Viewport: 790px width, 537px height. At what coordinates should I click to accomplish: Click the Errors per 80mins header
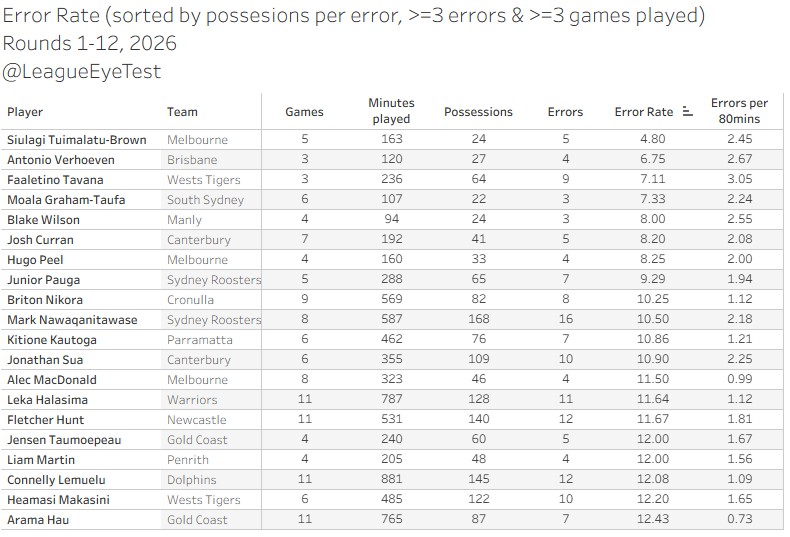pyautogui.click(x=739, y=111)
